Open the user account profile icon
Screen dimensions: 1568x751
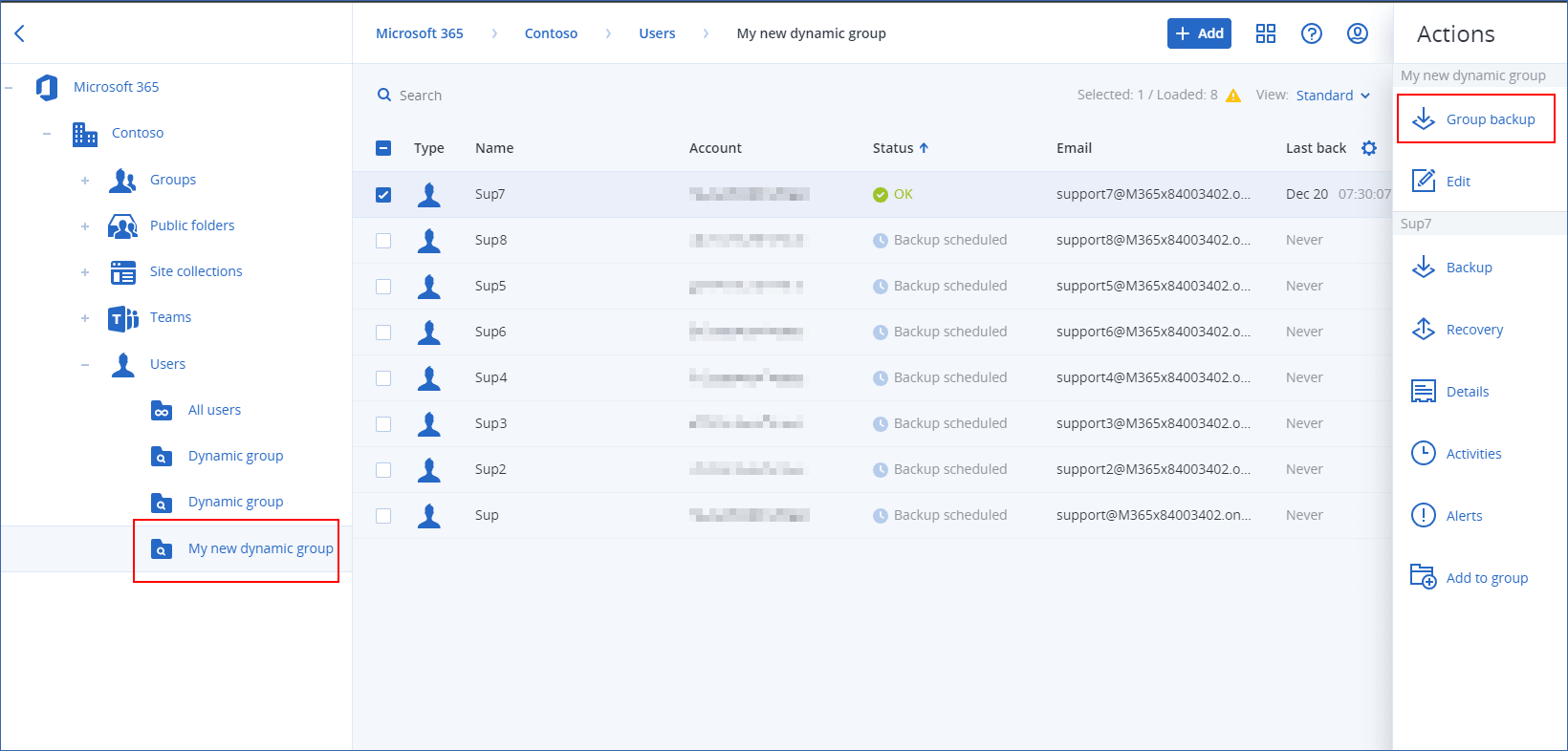point(1357,33)
